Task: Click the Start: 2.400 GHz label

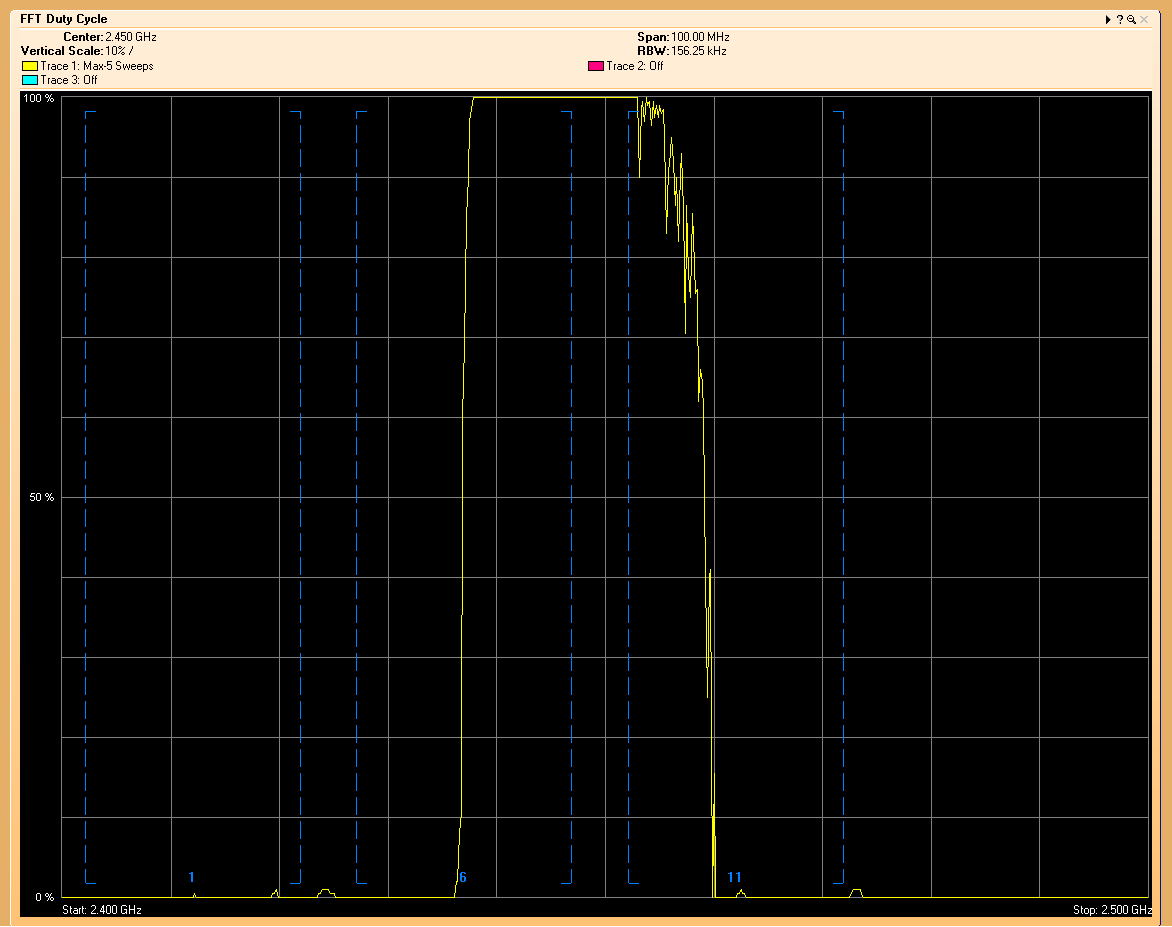Action: 102,910
